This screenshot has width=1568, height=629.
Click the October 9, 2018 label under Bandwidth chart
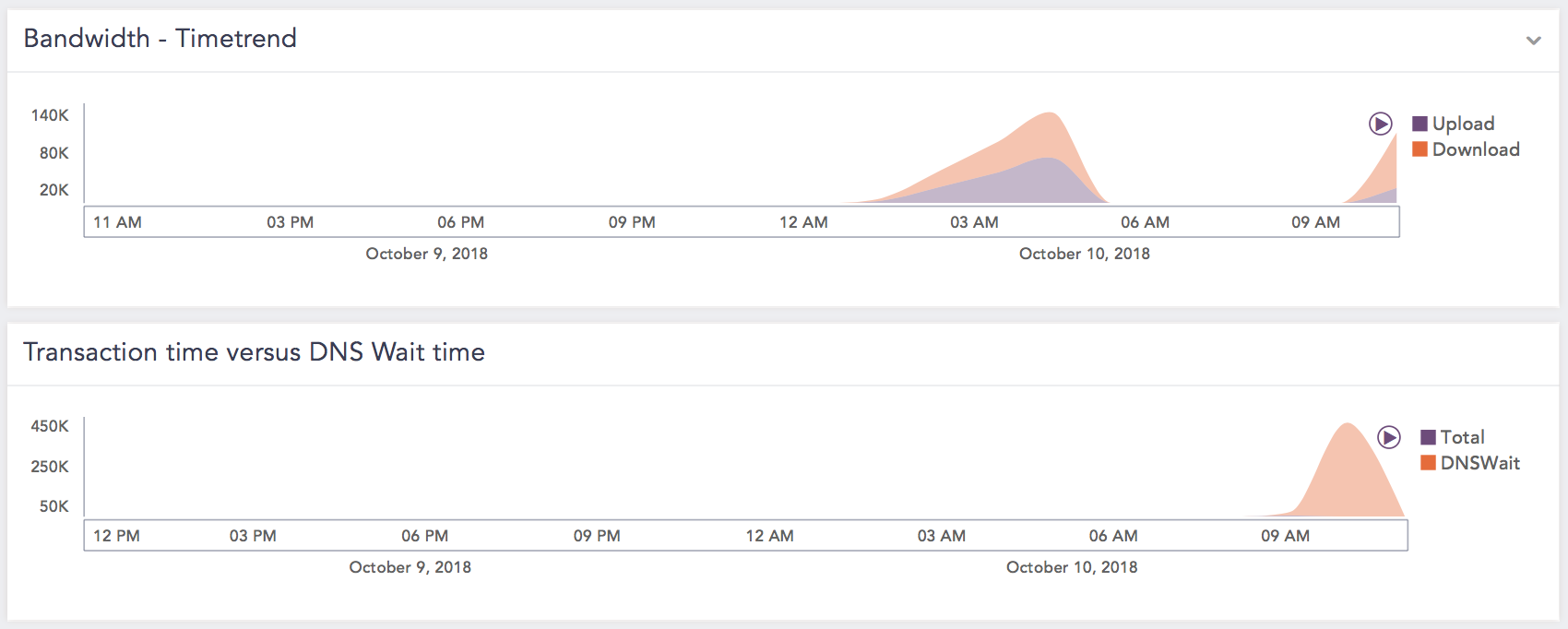click(427, 254)
